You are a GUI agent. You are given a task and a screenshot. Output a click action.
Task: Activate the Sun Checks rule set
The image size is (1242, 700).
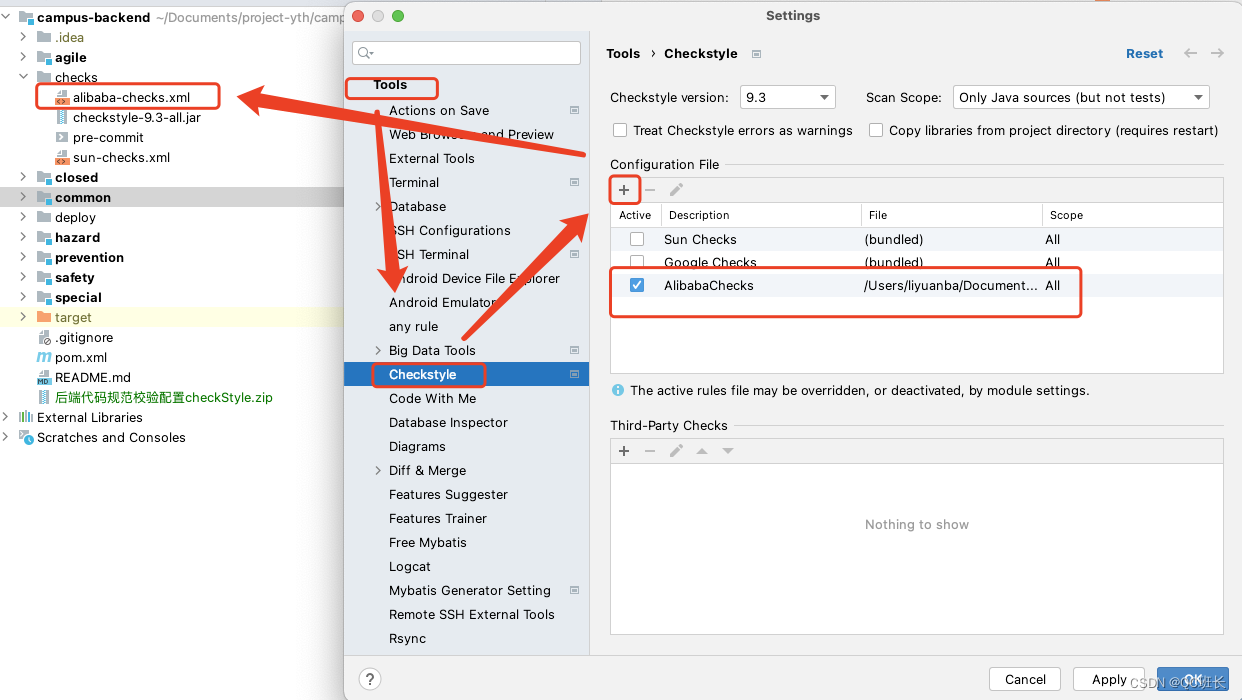636,239
